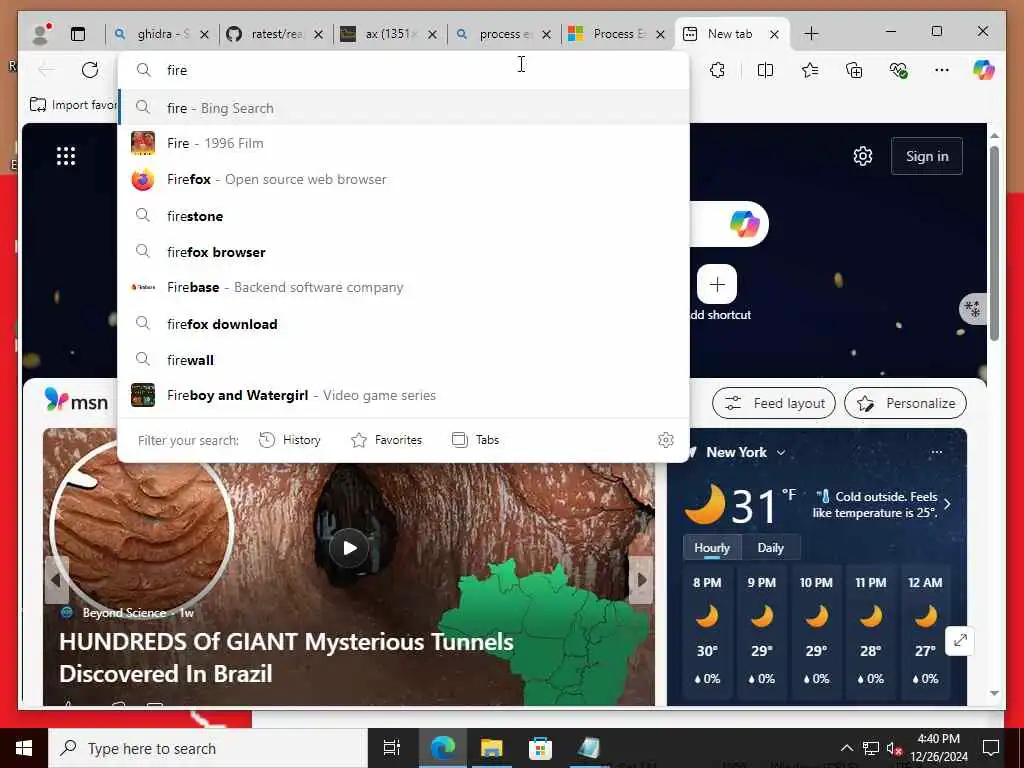Open address bar suggestion settings gear
The image size is (1024, 768).
click(x=665, y=440)
